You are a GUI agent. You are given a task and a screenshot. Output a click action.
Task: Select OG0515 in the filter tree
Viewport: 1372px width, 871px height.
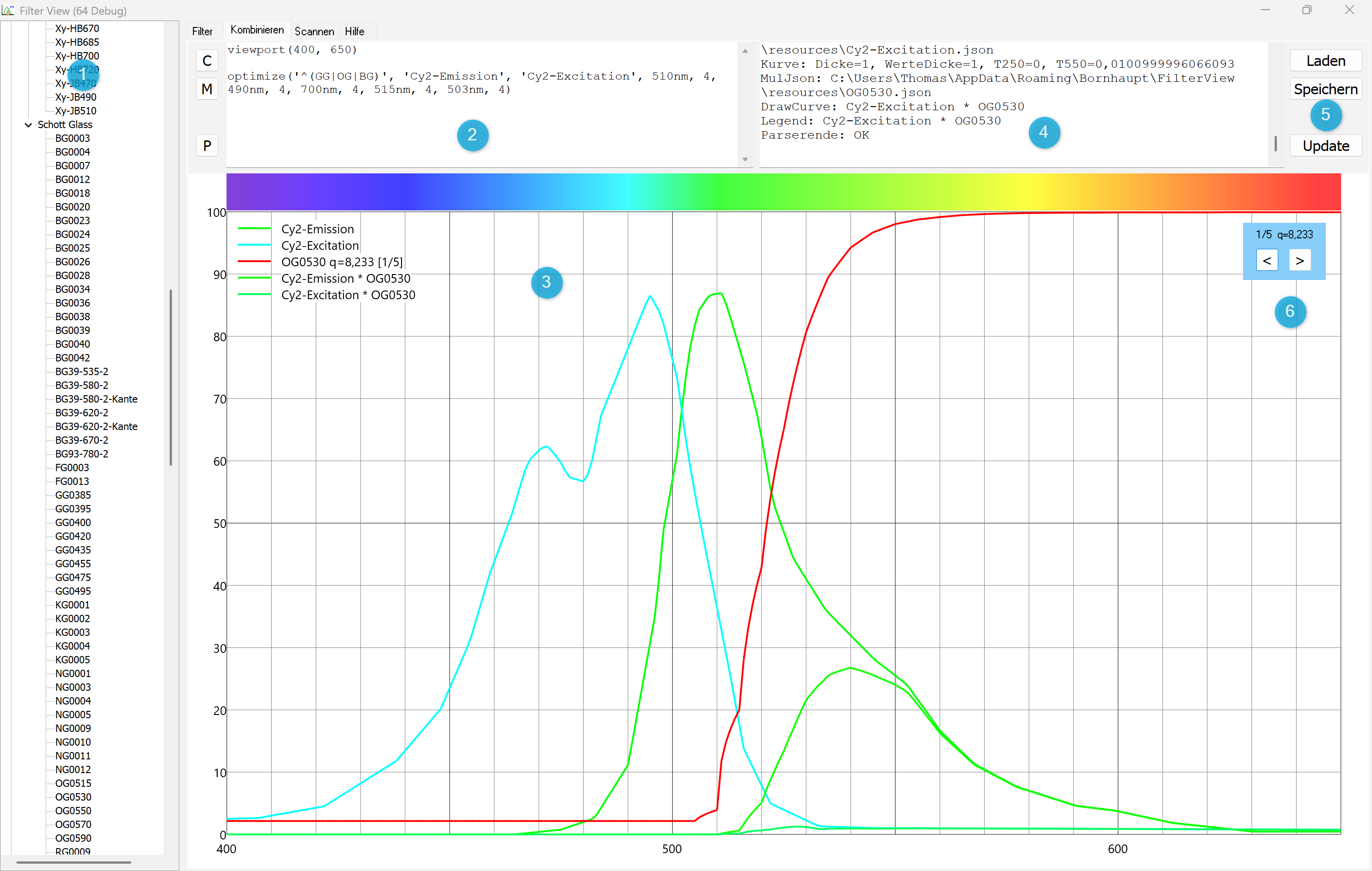[73, 783]
